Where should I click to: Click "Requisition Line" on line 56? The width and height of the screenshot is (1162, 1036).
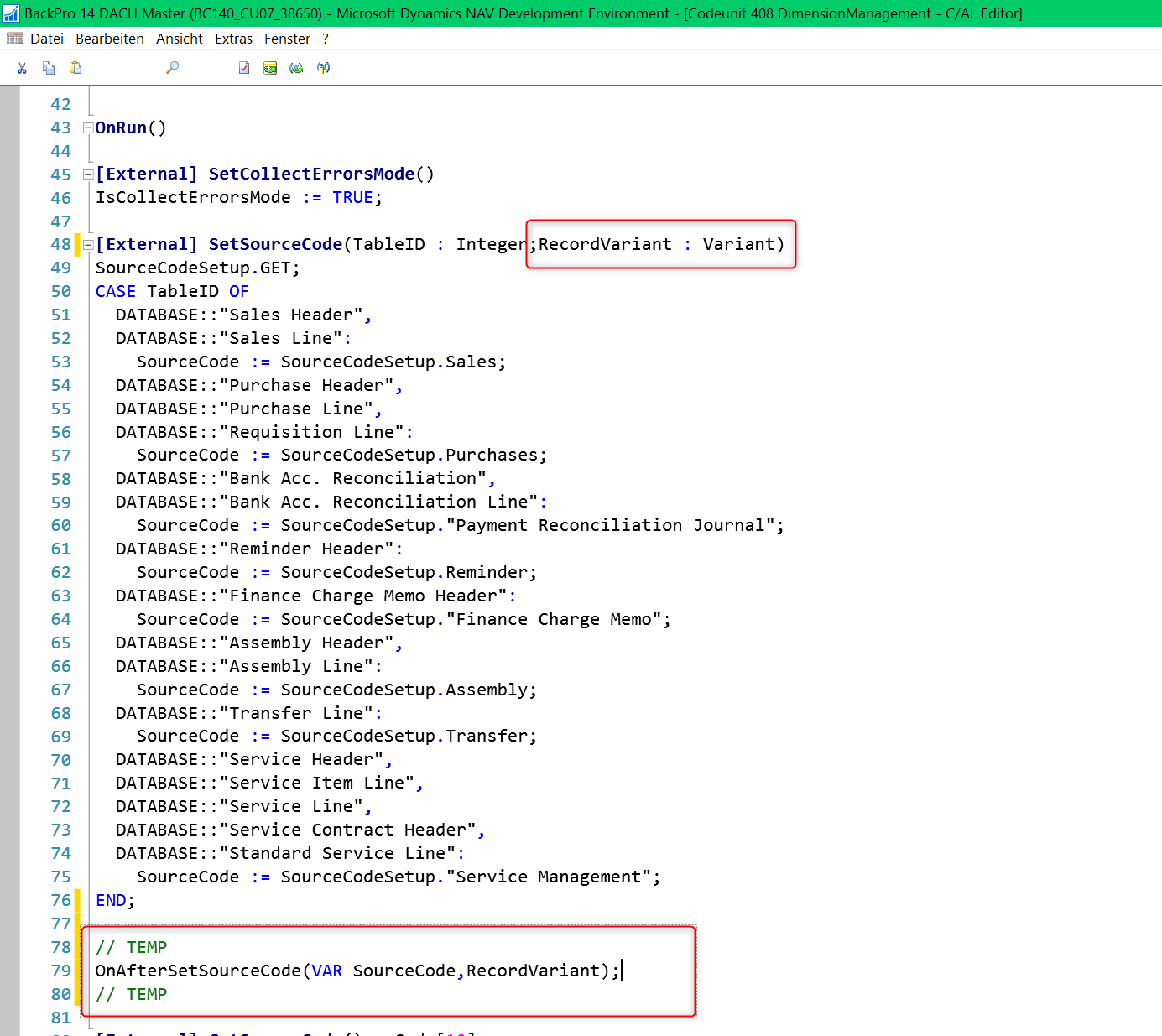point(312,432)
